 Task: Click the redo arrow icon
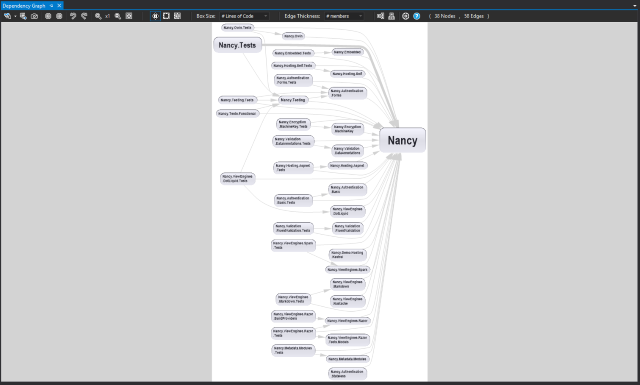[84, 16]
